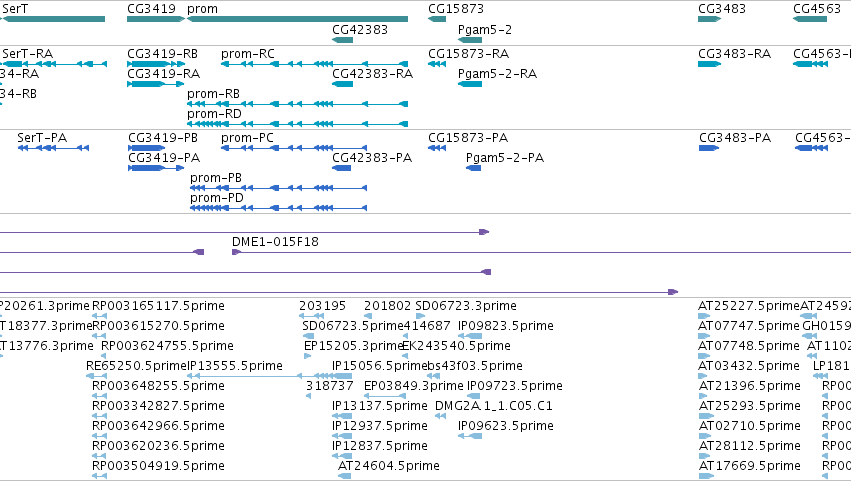
Task: Select the CG15873-RA transcript
Action: 437,64
